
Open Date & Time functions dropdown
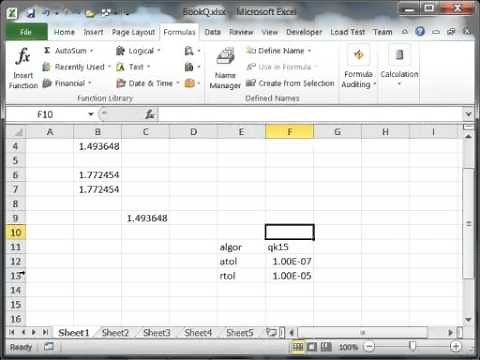148,83
